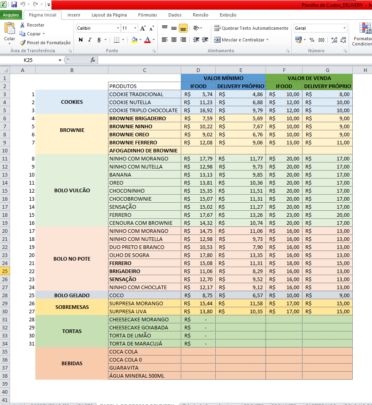Open the Geral number format dropdown
The image size is (372, 405).
344,28
